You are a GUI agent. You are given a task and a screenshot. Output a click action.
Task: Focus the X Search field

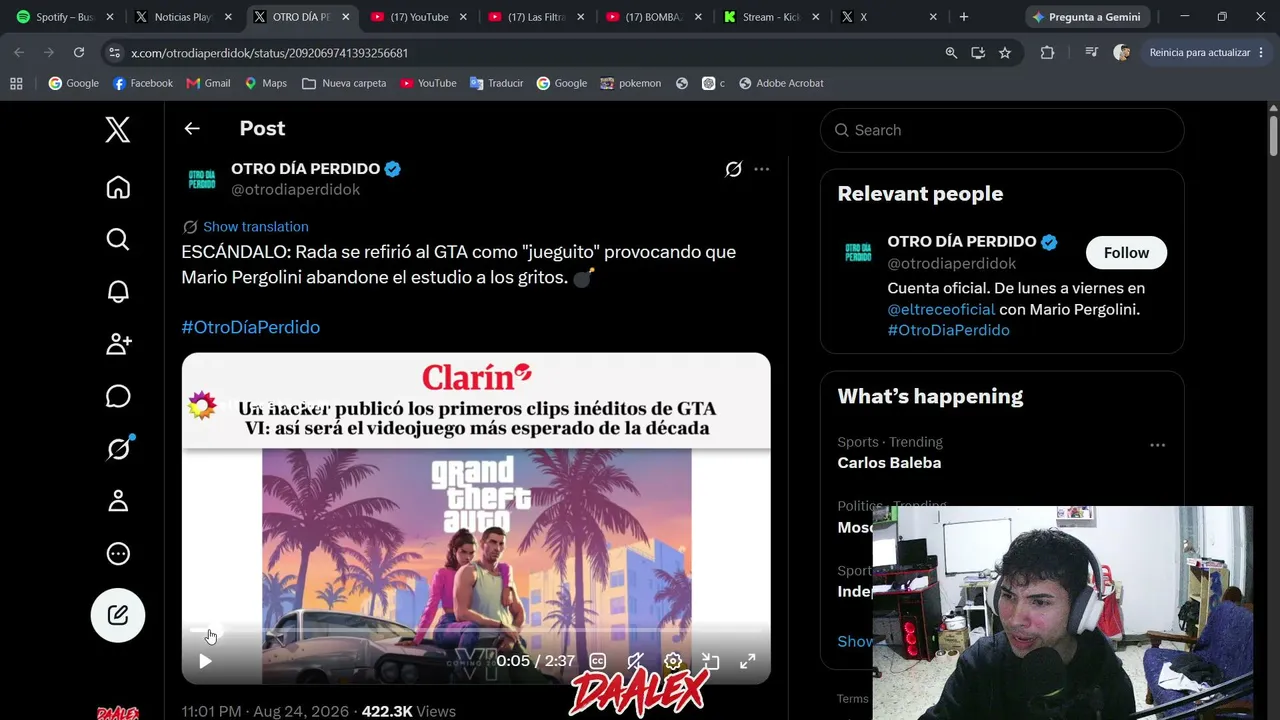point(1002,130)
